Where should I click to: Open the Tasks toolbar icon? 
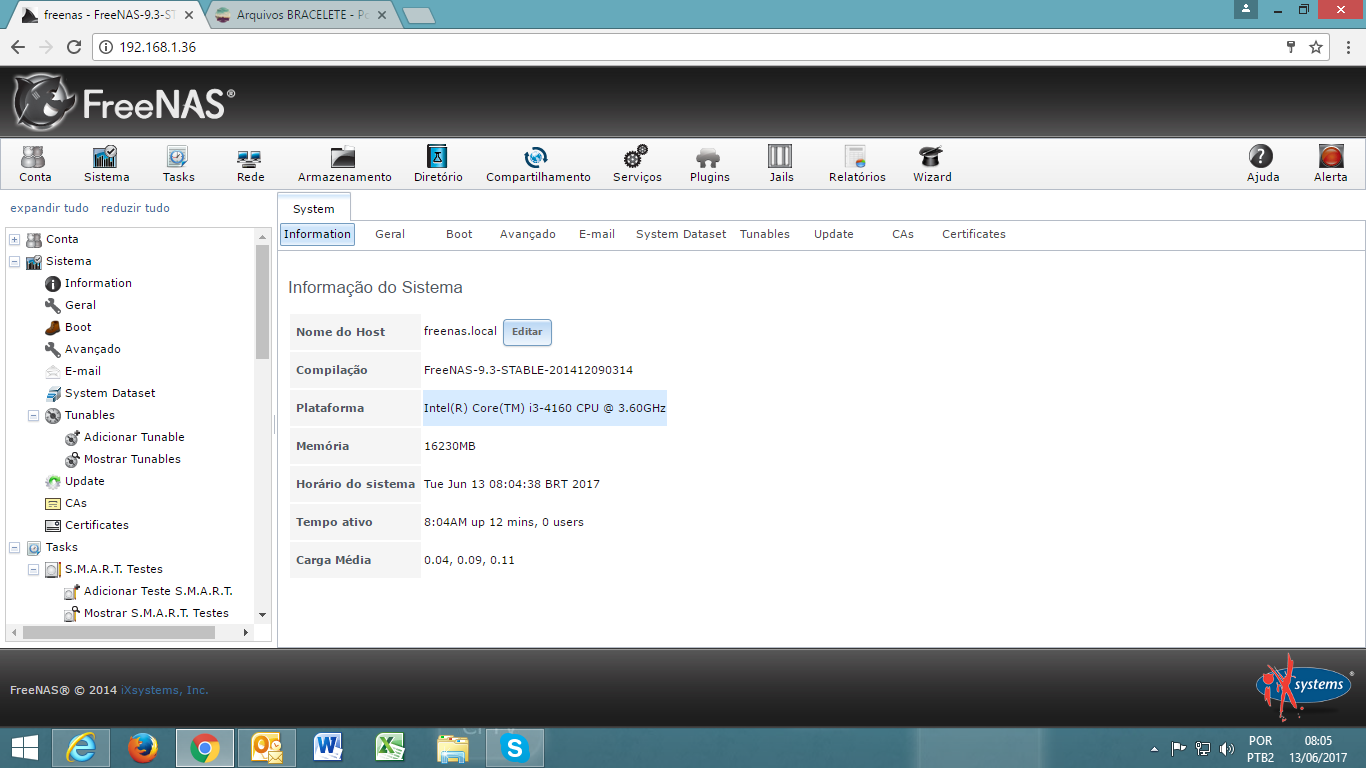click(178, 164)
